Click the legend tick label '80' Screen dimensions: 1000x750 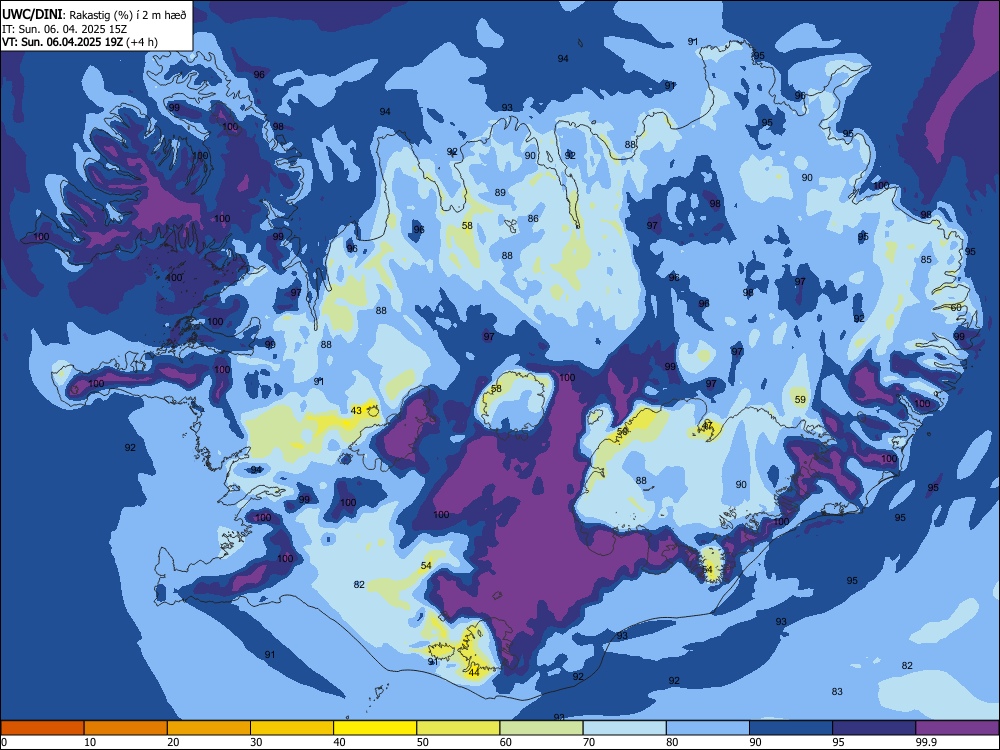coord(672,742)
